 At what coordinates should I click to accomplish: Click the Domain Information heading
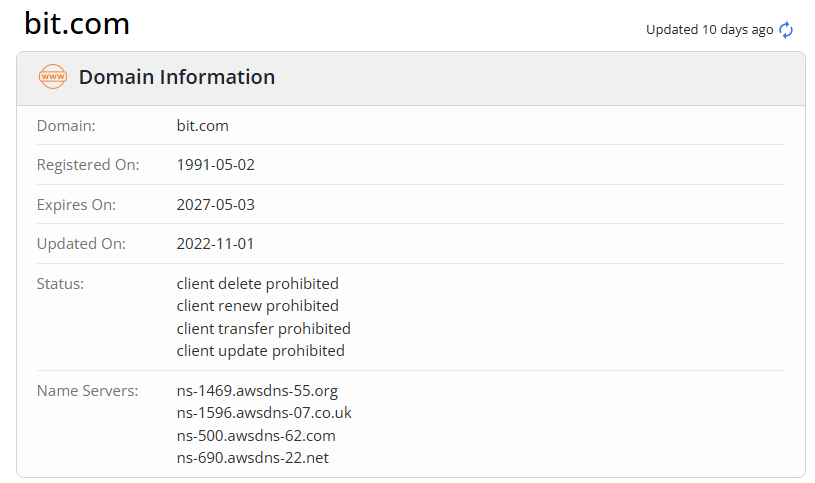(x=177, y=77)
